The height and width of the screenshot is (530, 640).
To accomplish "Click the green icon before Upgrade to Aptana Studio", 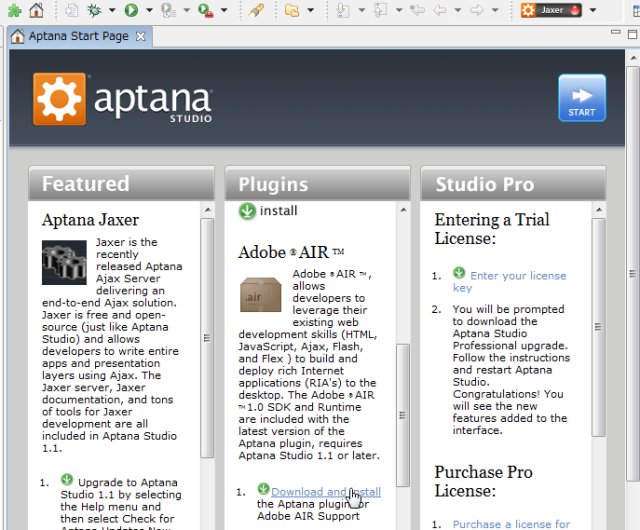I will (67, 479).
